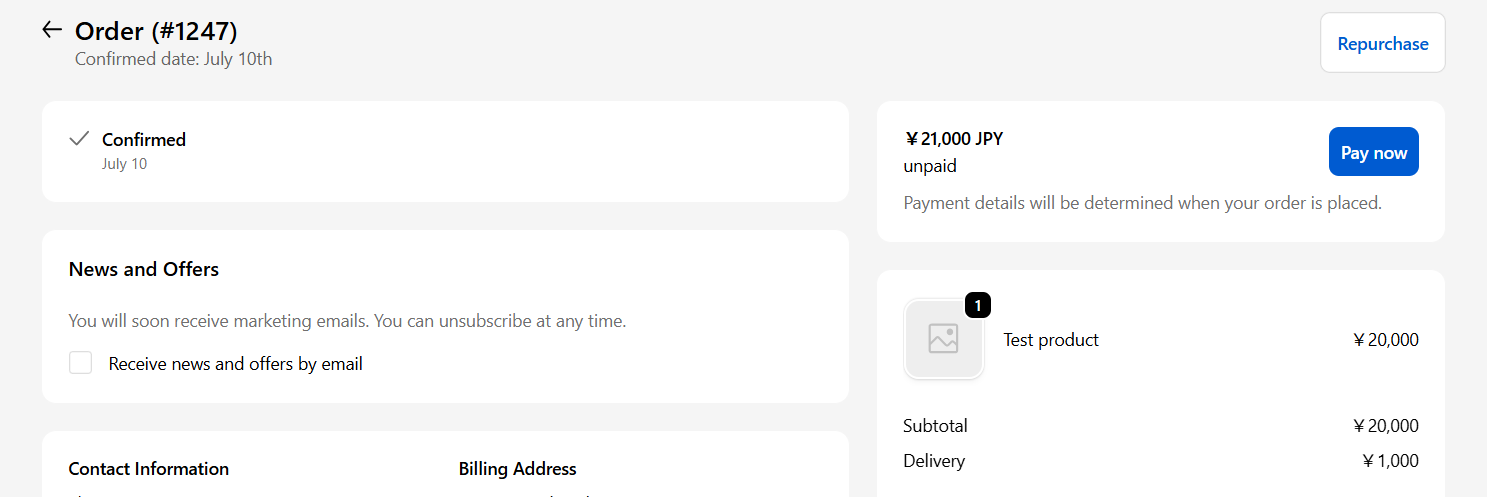This screenshot has height=497, width=1487.
Task: Click the ¥21,000 JPY total amount
Action: click(953, 139)
